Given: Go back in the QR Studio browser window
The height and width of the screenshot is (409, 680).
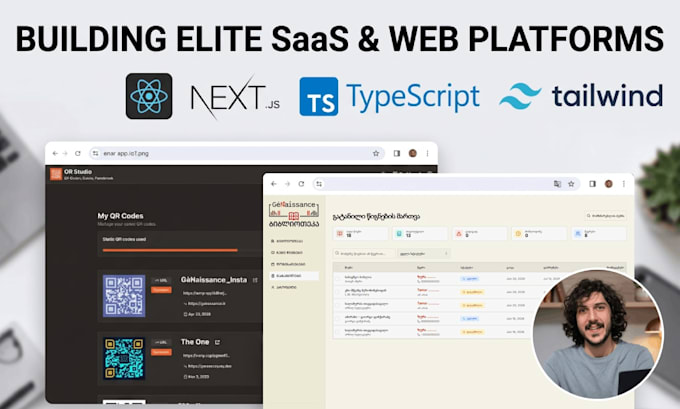Looking at the screenshot, I should (x=55, y=153).
